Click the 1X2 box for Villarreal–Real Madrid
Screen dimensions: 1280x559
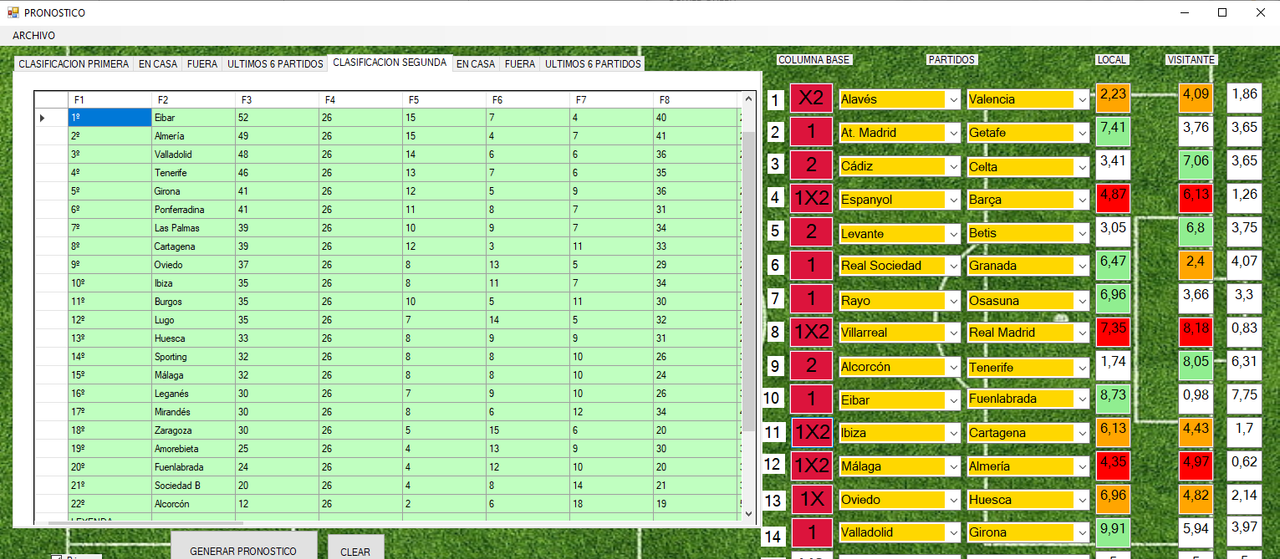pyautogui.click(x=811, y=331)
